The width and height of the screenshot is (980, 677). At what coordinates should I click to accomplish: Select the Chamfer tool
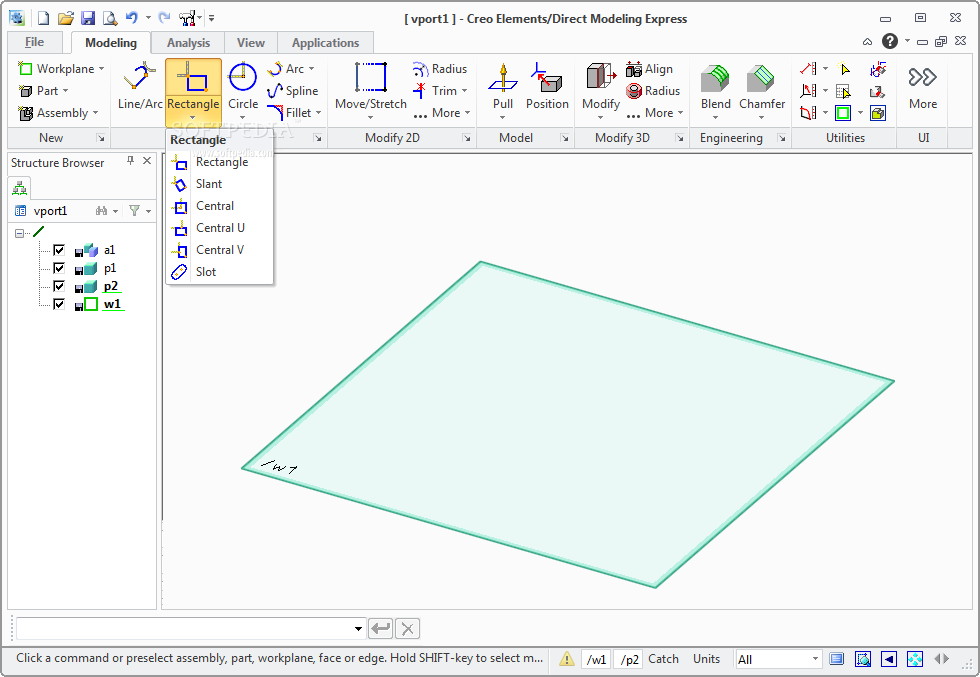coord(762,88)
